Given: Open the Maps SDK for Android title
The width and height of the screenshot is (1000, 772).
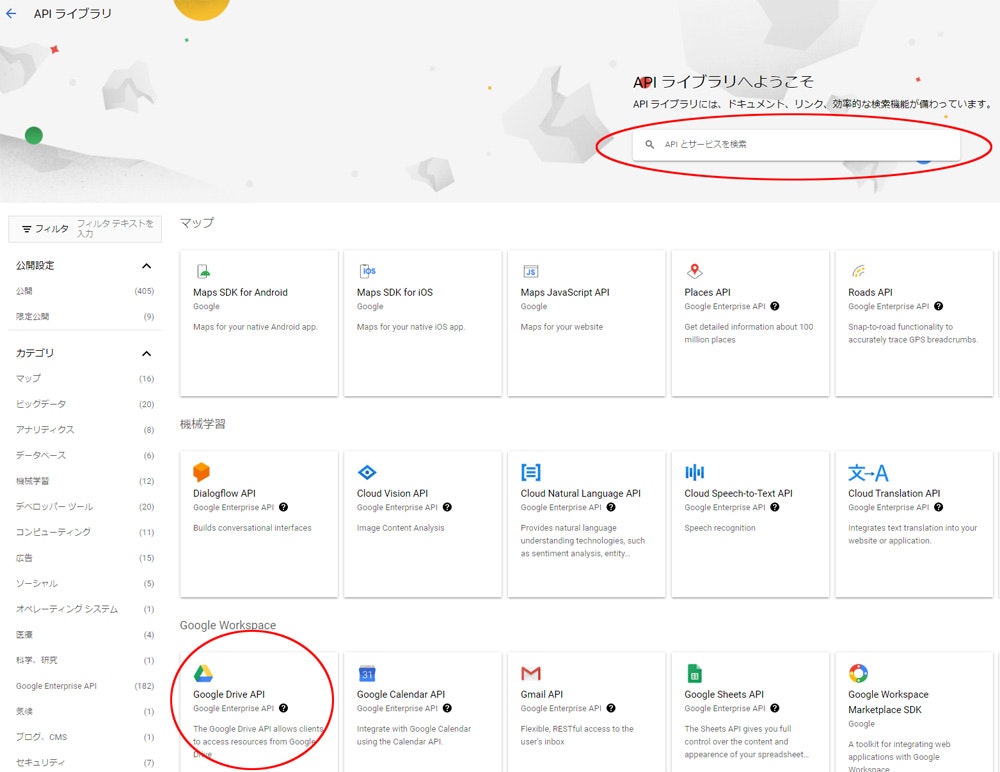Looking at the screenshot, I should coord(240,292).
